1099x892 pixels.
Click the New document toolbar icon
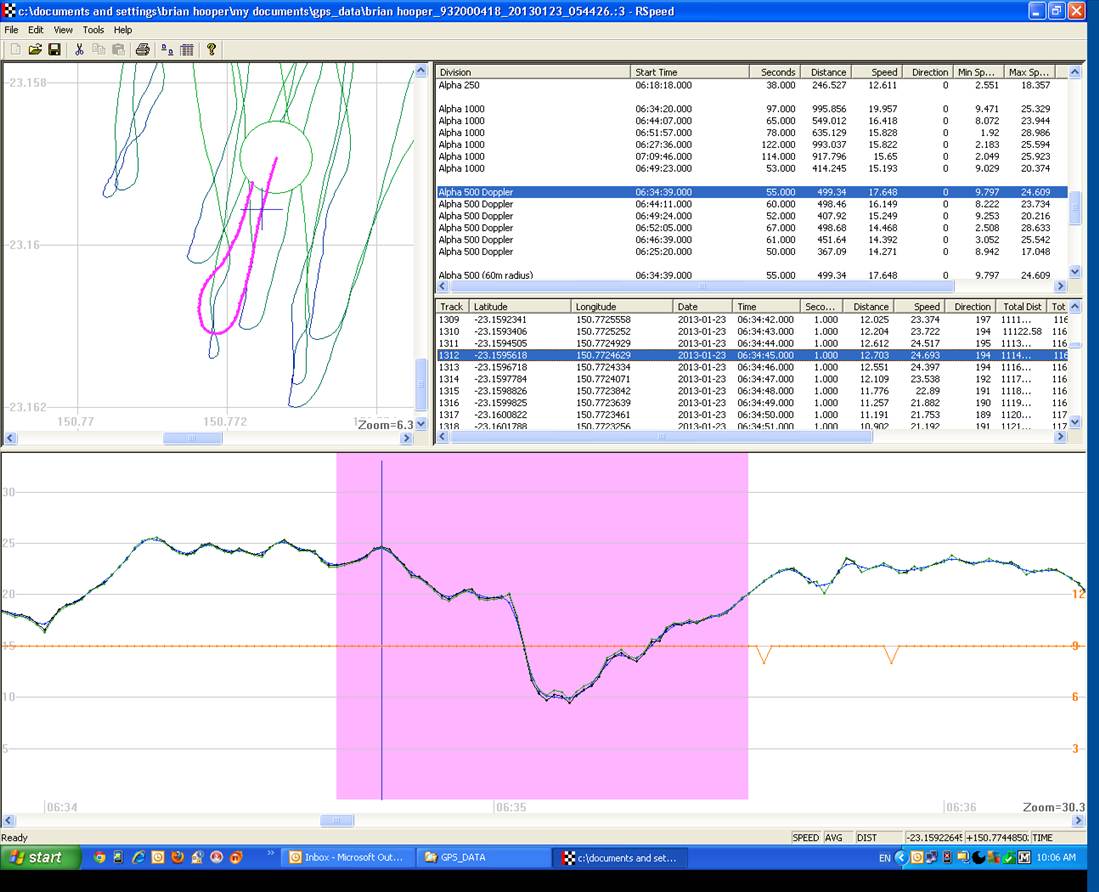(15, 49)
